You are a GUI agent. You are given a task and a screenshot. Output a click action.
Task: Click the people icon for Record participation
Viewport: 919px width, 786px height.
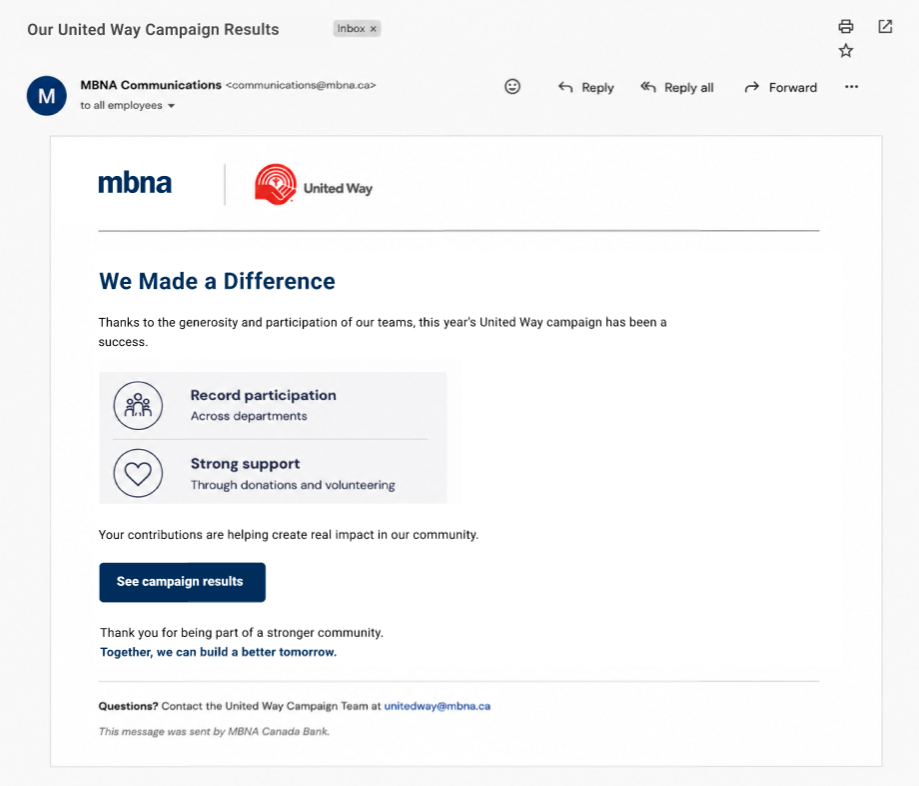pyautogui.click(x=138, y=406)
